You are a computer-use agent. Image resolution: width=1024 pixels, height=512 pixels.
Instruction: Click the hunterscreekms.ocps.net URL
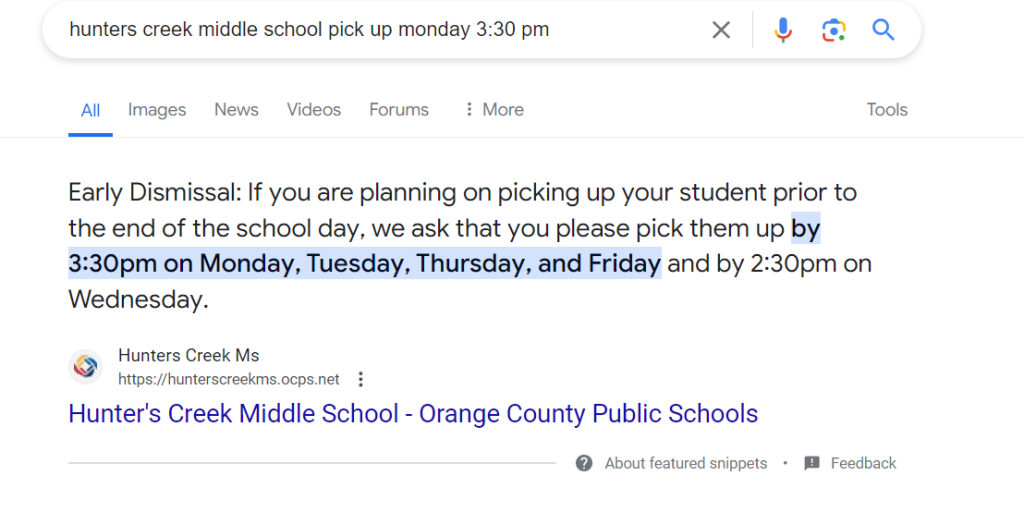coord(229,380)
